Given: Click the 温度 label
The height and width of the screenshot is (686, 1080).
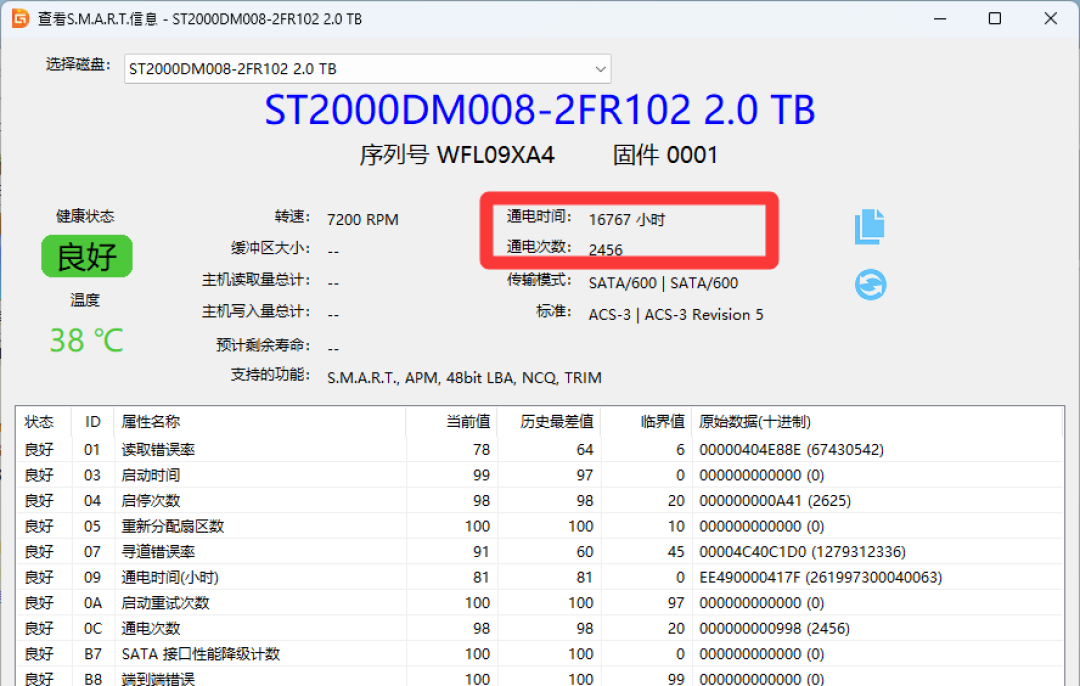Looking at the screenshot, I should click(x=85, y=300).
